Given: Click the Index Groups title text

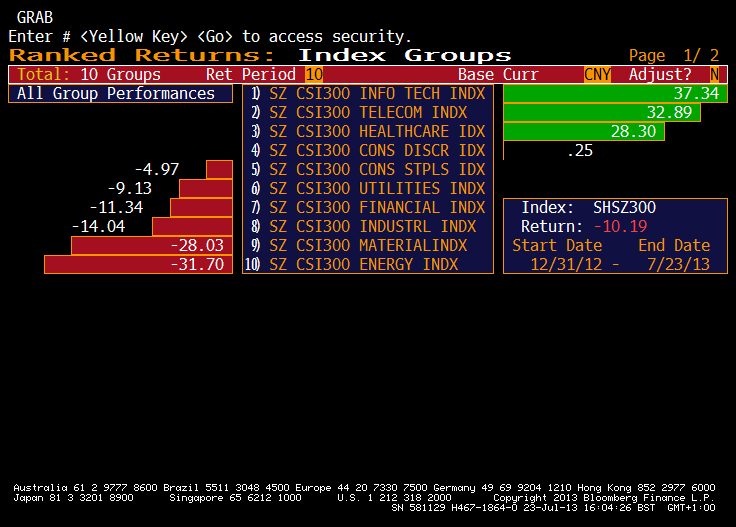Looking at the screenshot, I should pyautogui.click(x=405, y=55).
